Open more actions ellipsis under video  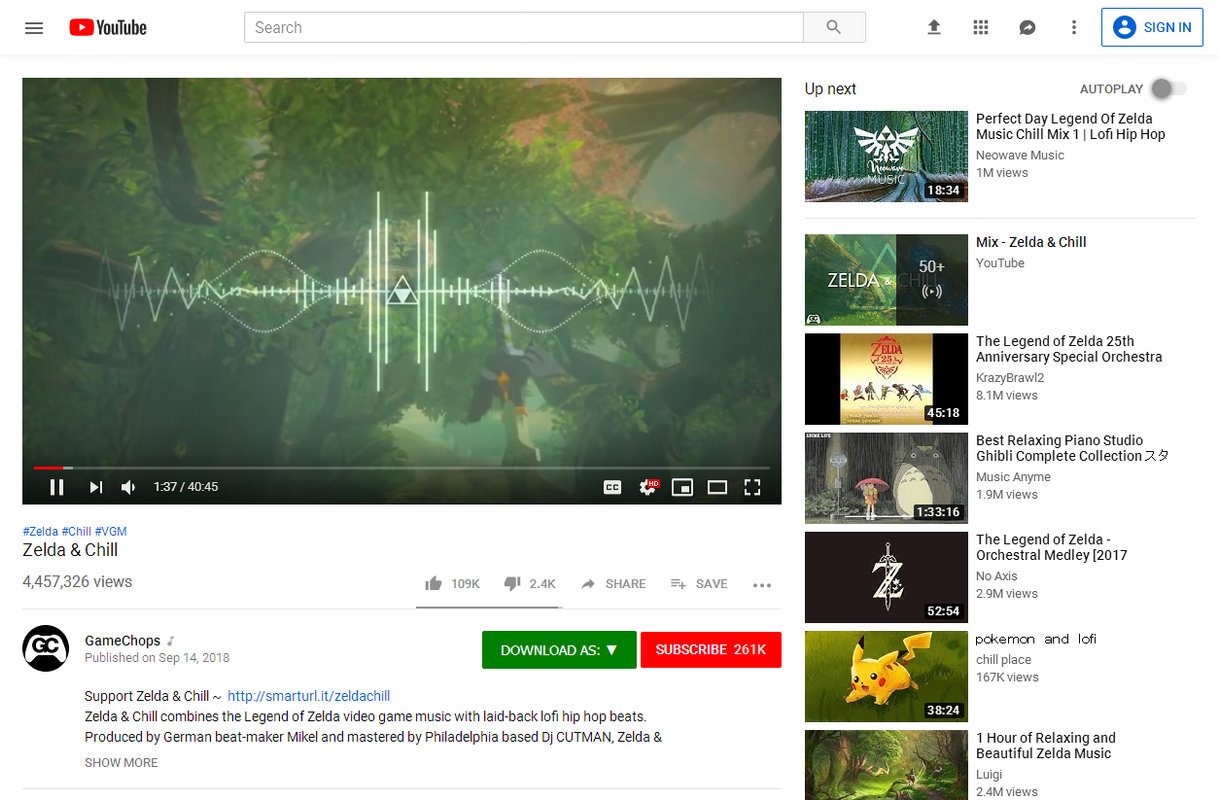click(762, 585)
